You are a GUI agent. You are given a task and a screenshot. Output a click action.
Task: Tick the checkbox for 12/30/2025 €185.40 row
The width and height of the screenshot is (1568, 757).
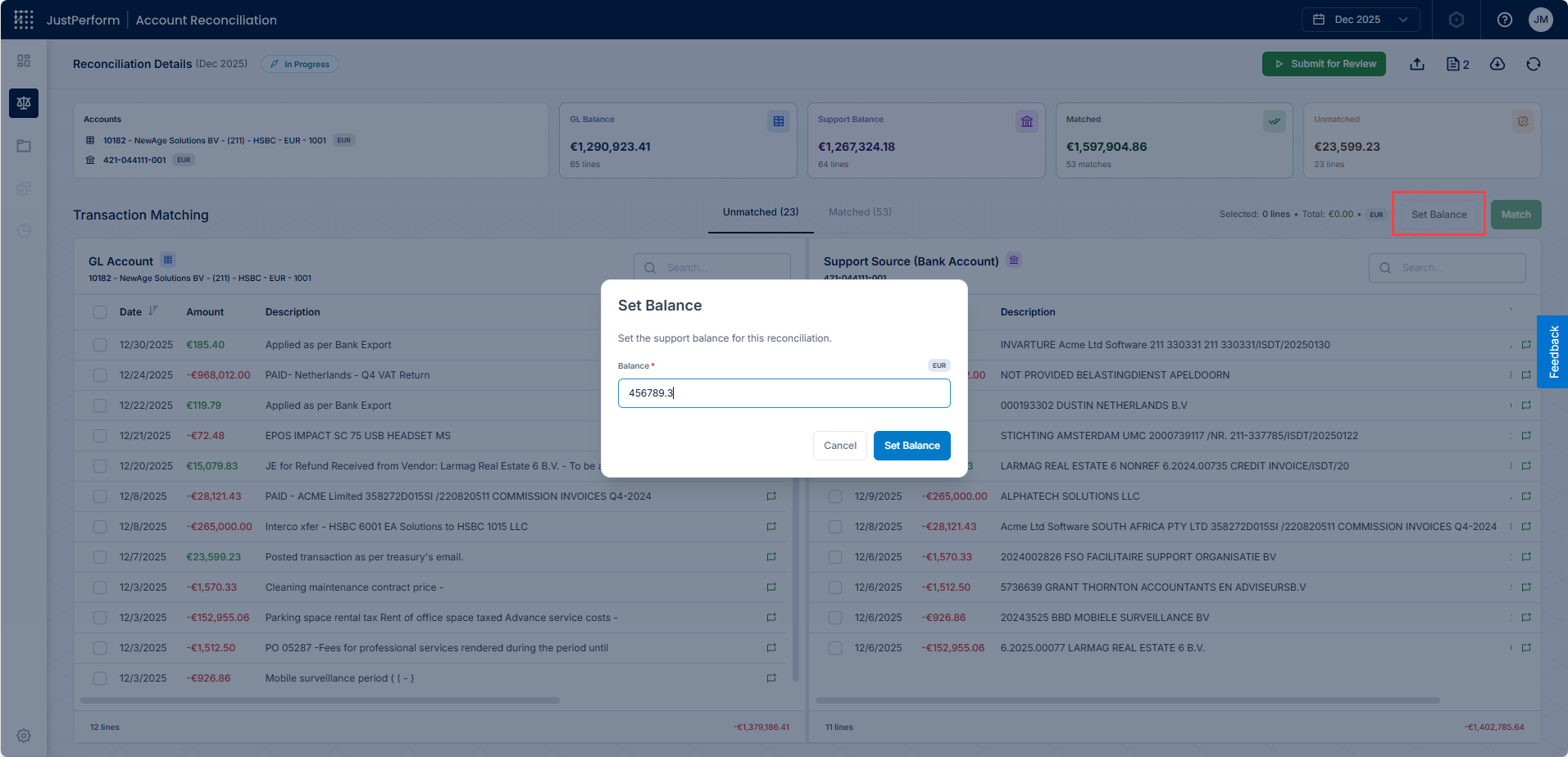tap(100, 345)
